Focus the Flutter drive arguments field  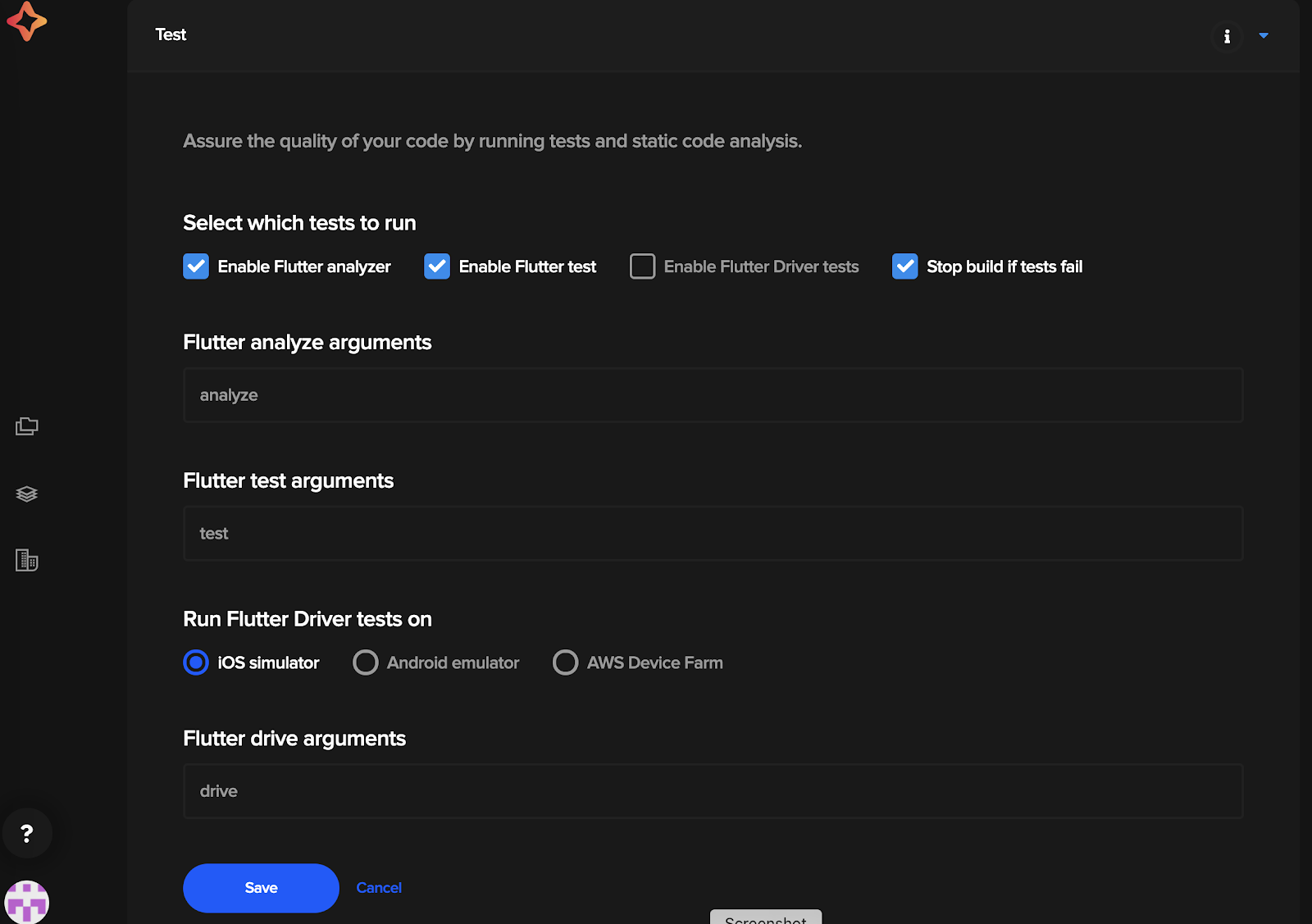[x=713, y=791]
